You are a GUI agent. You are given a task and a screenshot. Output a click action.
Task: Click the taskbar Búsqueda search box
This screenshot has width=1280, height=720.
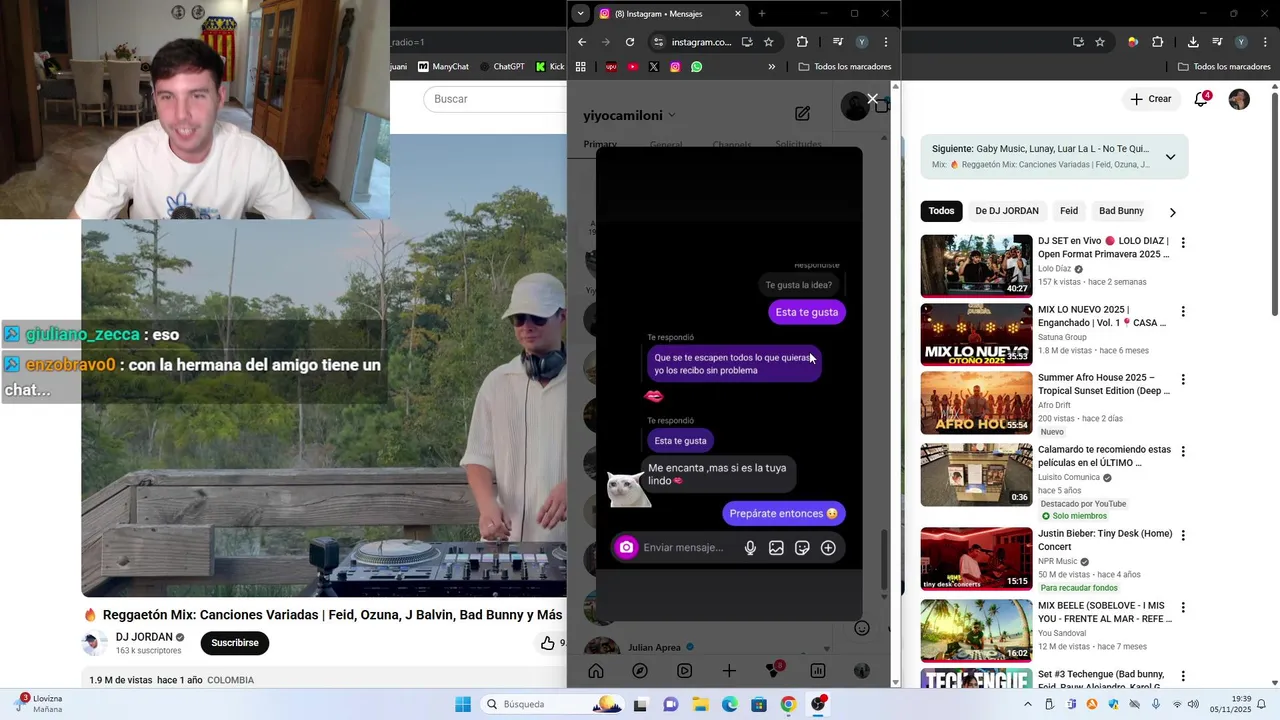(552, 705)
